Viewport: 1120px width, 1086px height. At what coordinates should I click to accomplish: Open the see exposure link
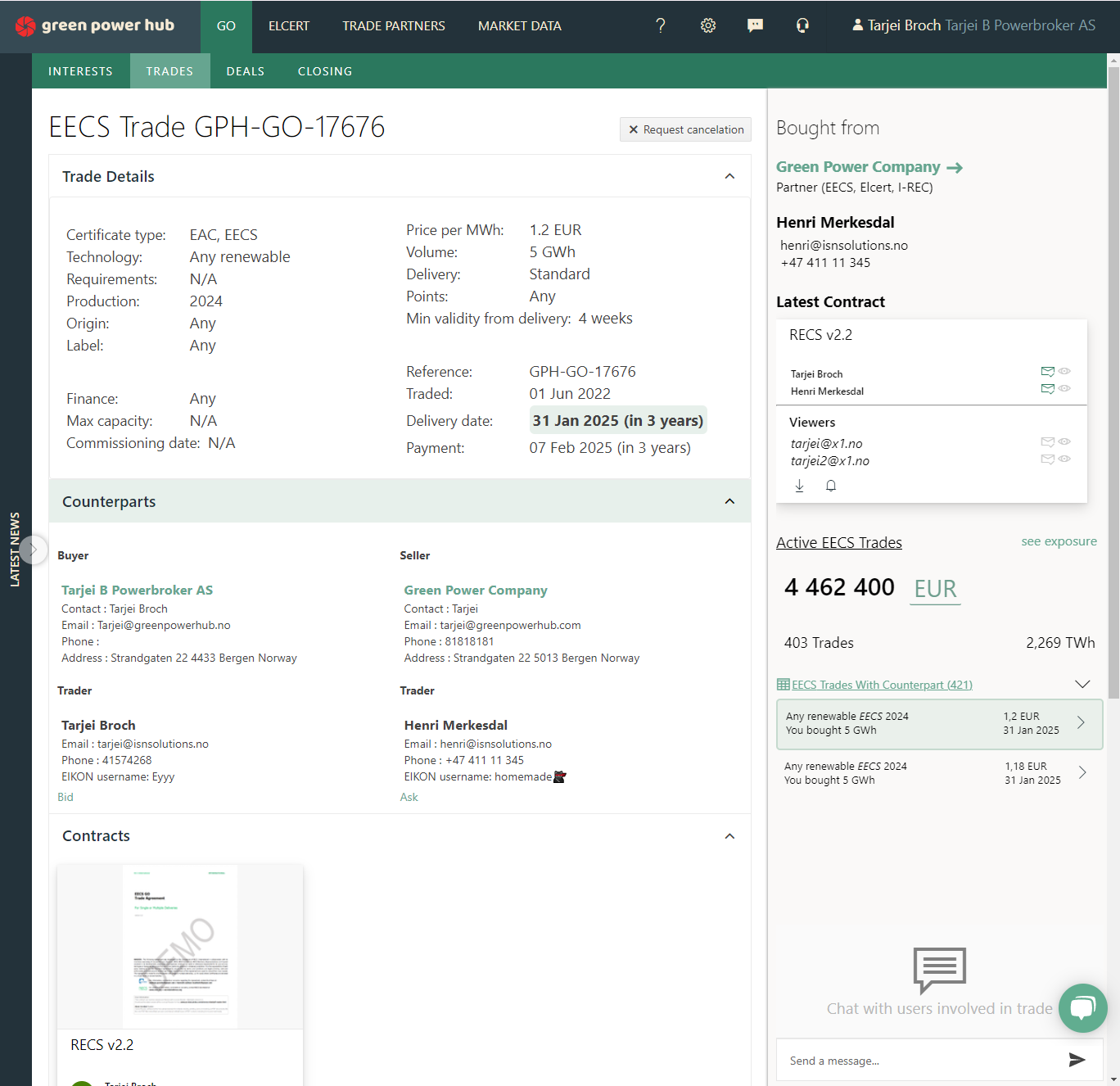1059,541
